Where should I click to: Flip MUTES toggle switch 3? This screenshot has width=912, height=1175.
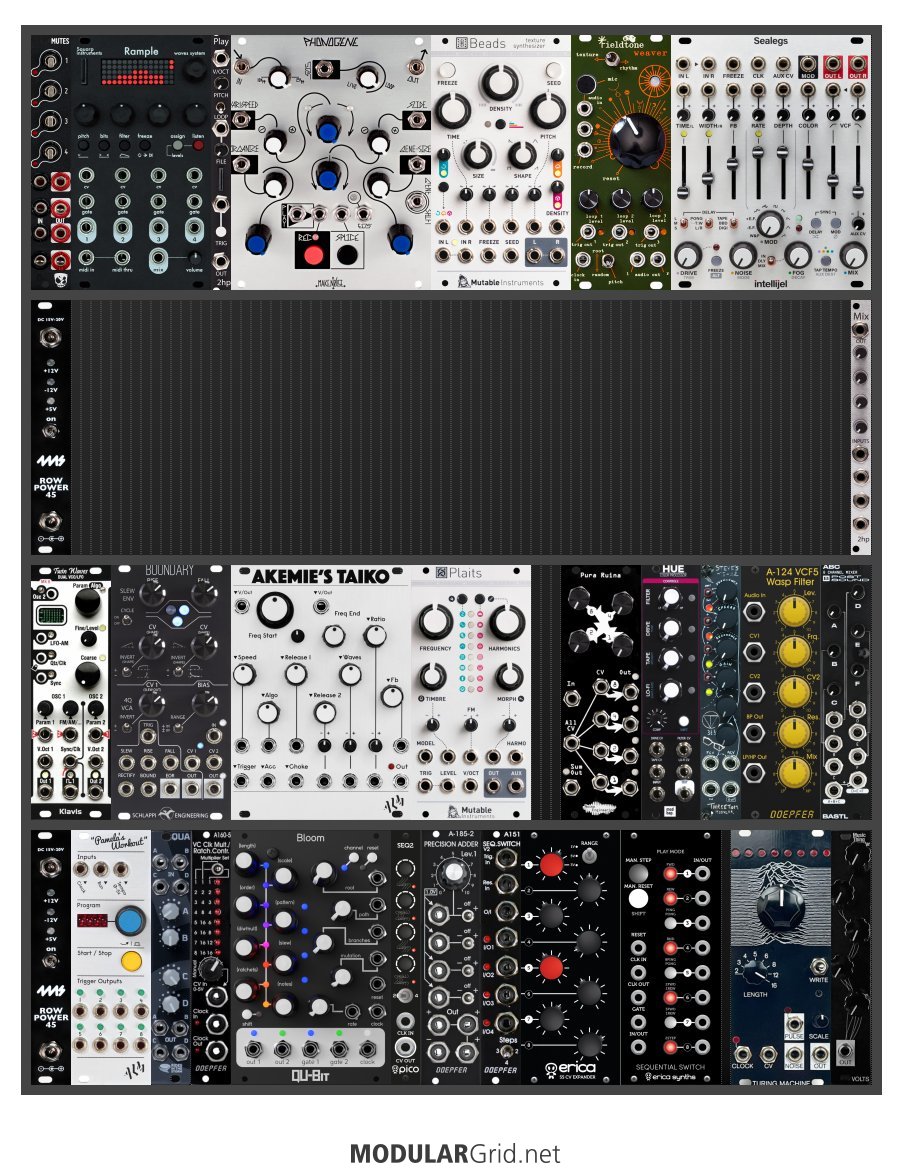(x=49, y=121)
